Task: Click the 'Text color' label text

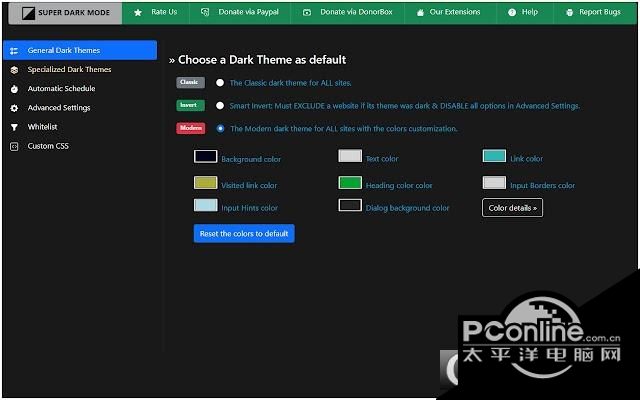Action: 382,159
